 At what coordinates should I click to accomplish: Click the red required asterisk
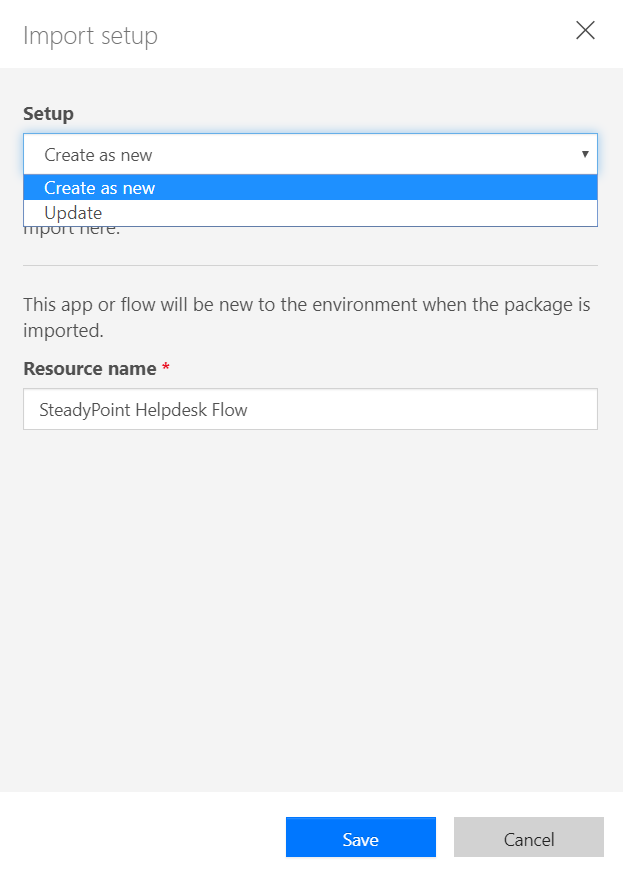(166, 367)
